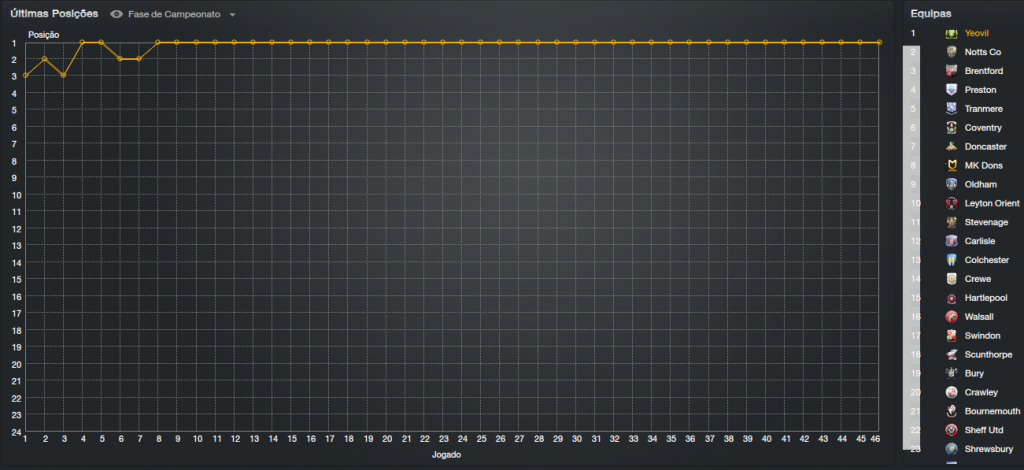Choose Leyton Orient from Equipas list
This screenshot has height=470, width=1024.
(x=992, y=203)
